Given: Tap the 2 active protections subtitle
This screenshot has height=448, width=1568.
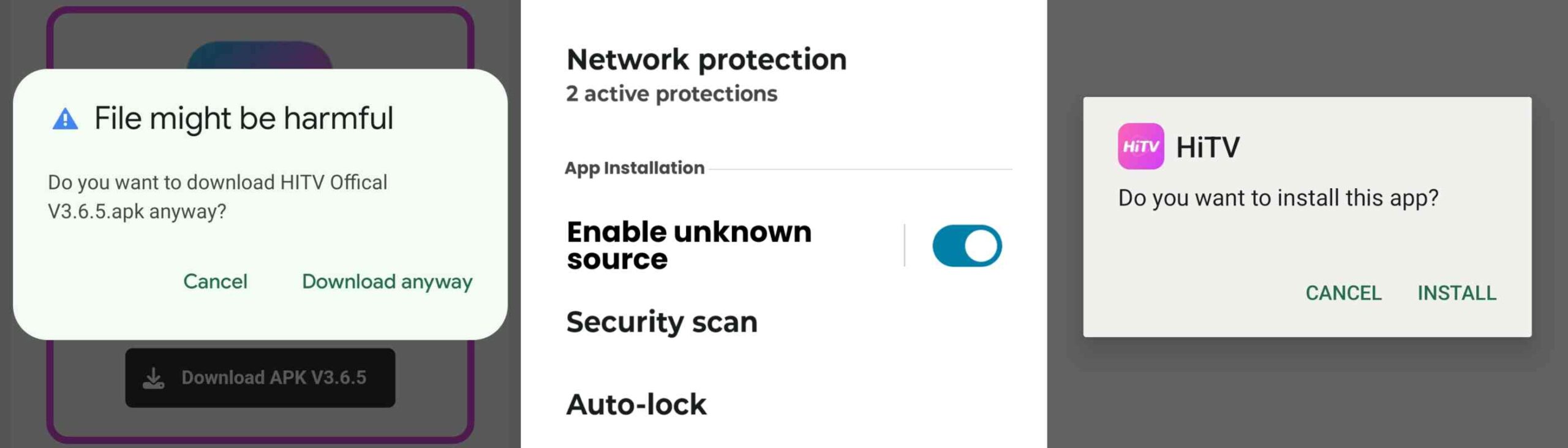Looking at the screenshot, I should 671,94.
